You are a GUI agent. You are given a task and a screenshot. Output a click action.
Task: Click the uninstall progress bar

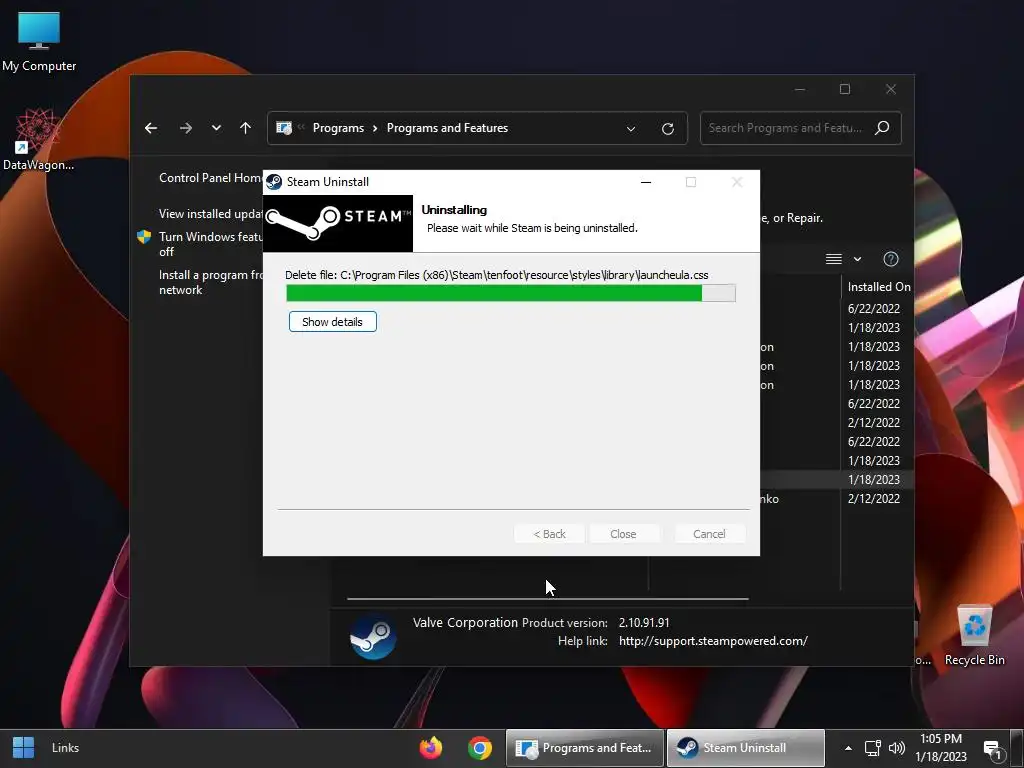coord(511,293)
